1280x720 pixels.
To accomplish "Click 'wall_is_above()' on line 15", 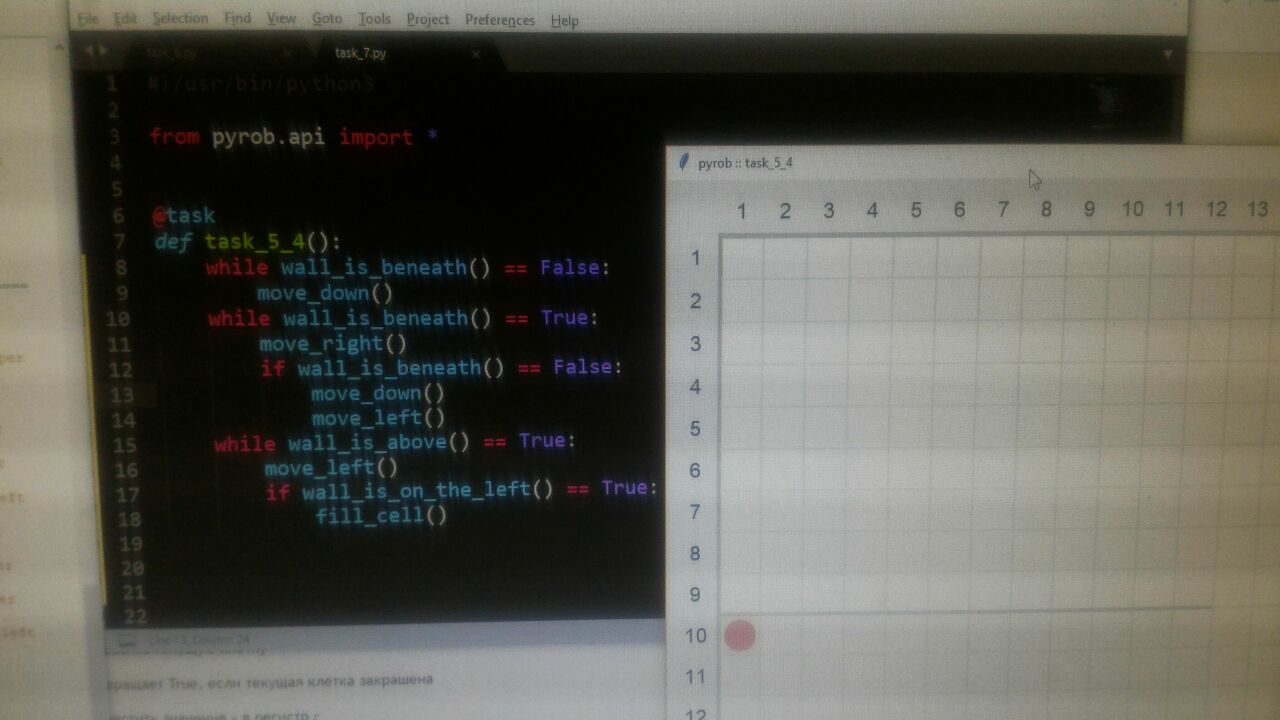I will pos(379,442).
